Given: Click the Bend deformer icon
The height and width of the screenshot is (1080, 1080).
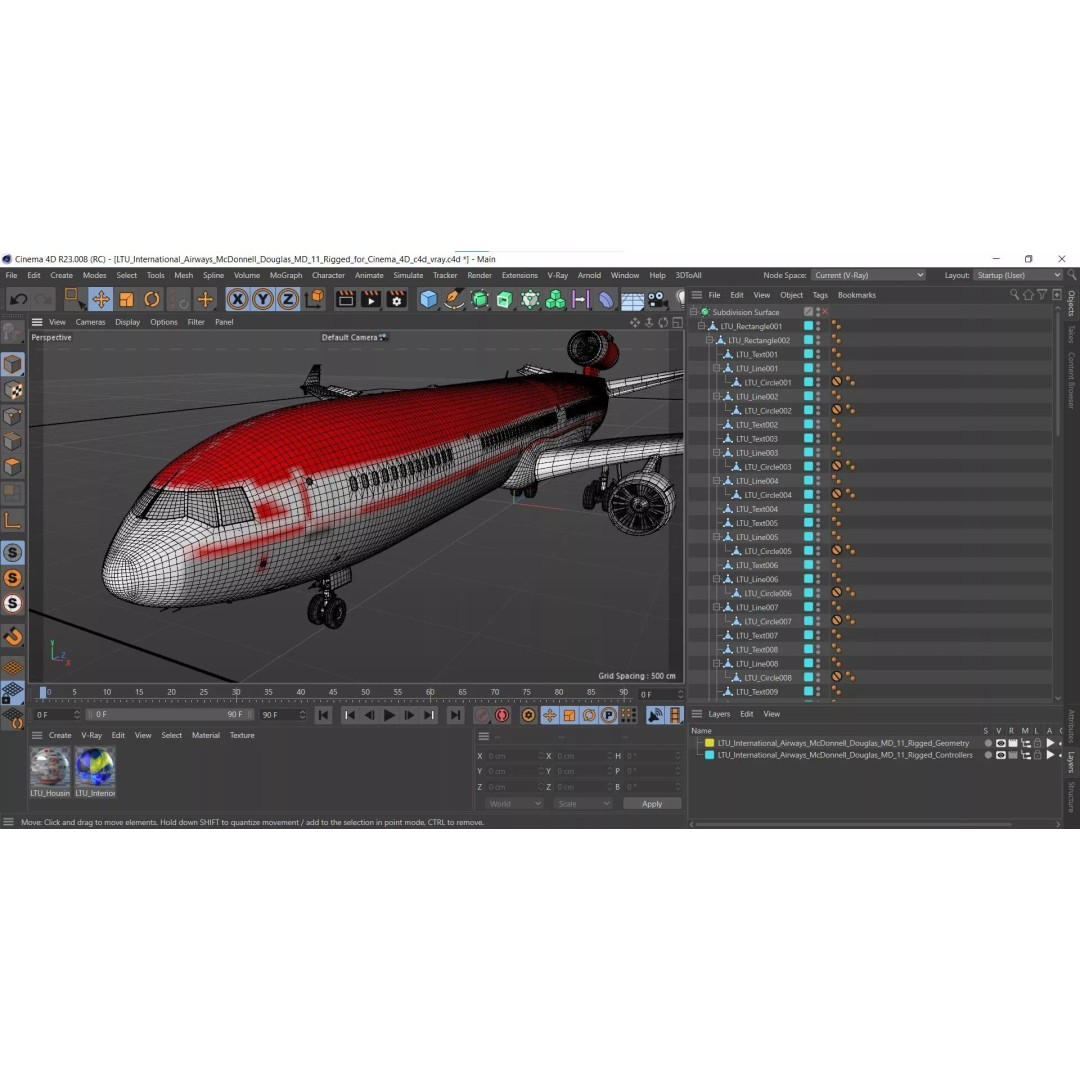Looking at the screenshot, I should [606, 299].
